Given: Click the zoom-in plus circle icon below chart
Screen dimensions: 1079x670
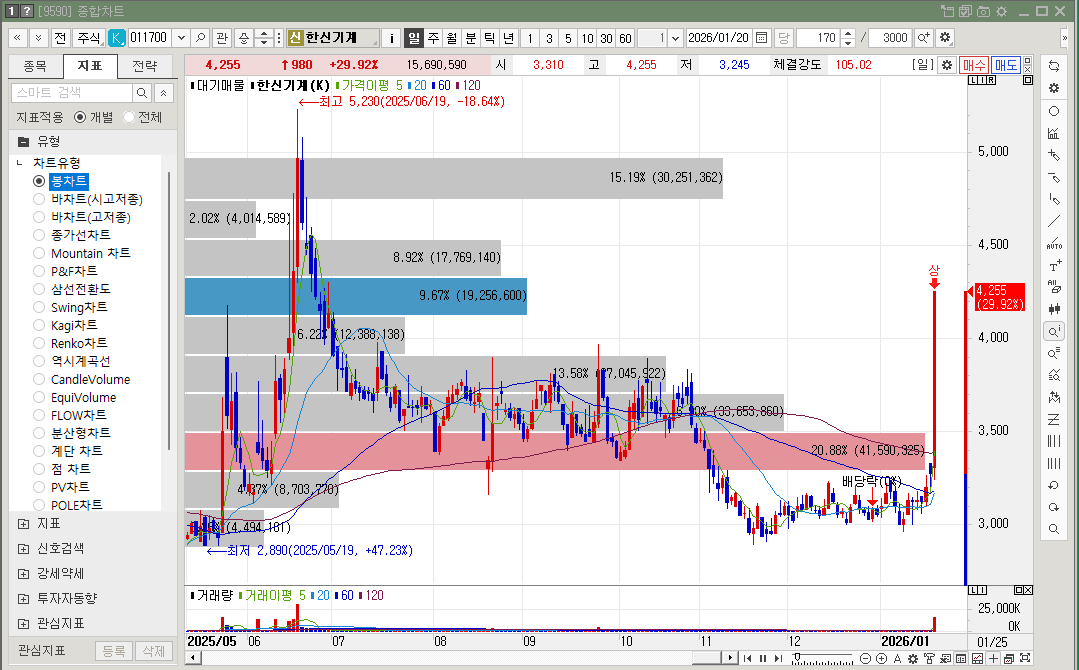Looking at the screenshot, I should tap(882, 658).
